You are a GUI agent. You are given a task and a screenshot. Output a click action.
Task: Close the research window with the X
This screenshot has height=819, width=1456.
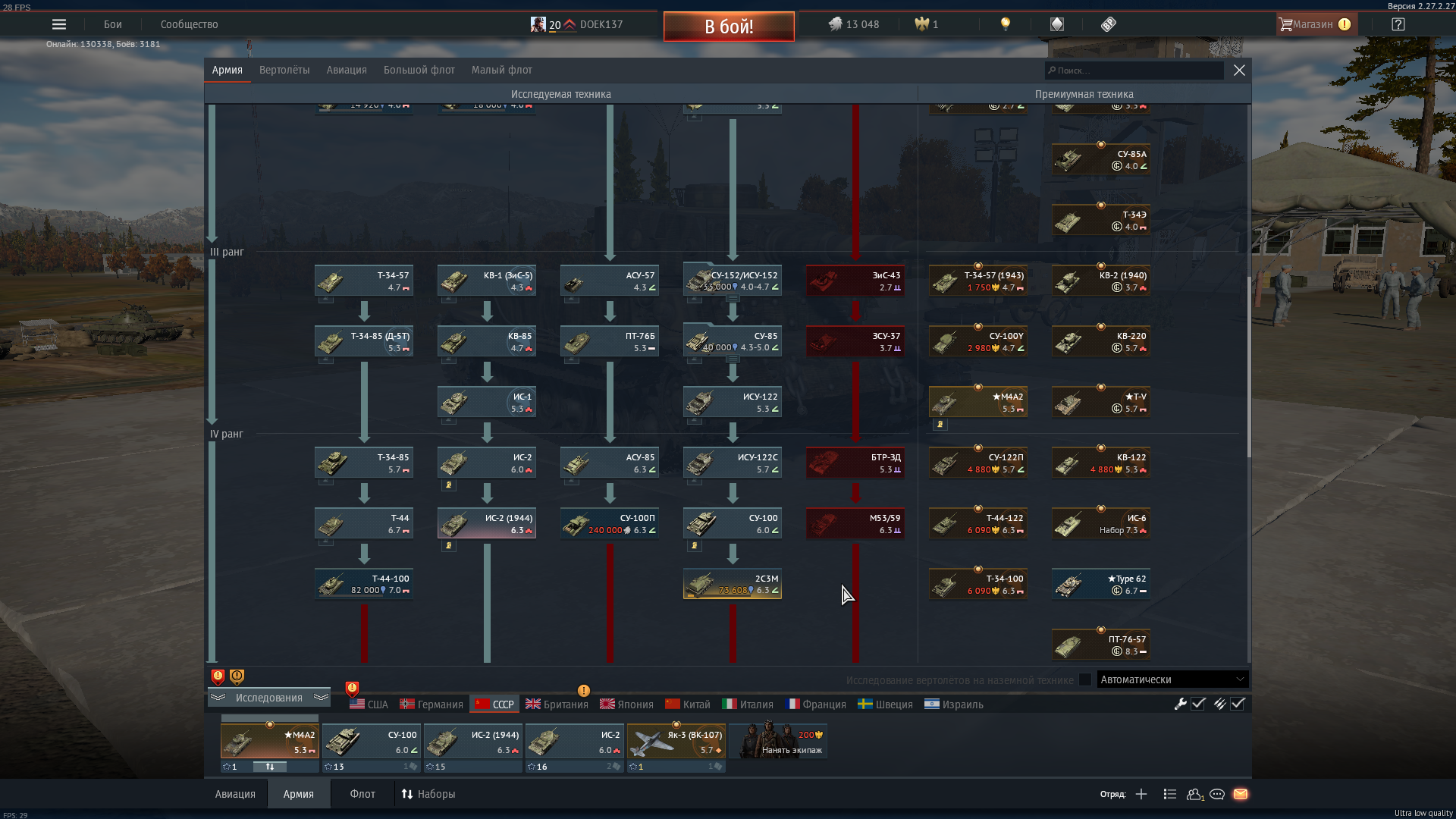[1239, 70]
